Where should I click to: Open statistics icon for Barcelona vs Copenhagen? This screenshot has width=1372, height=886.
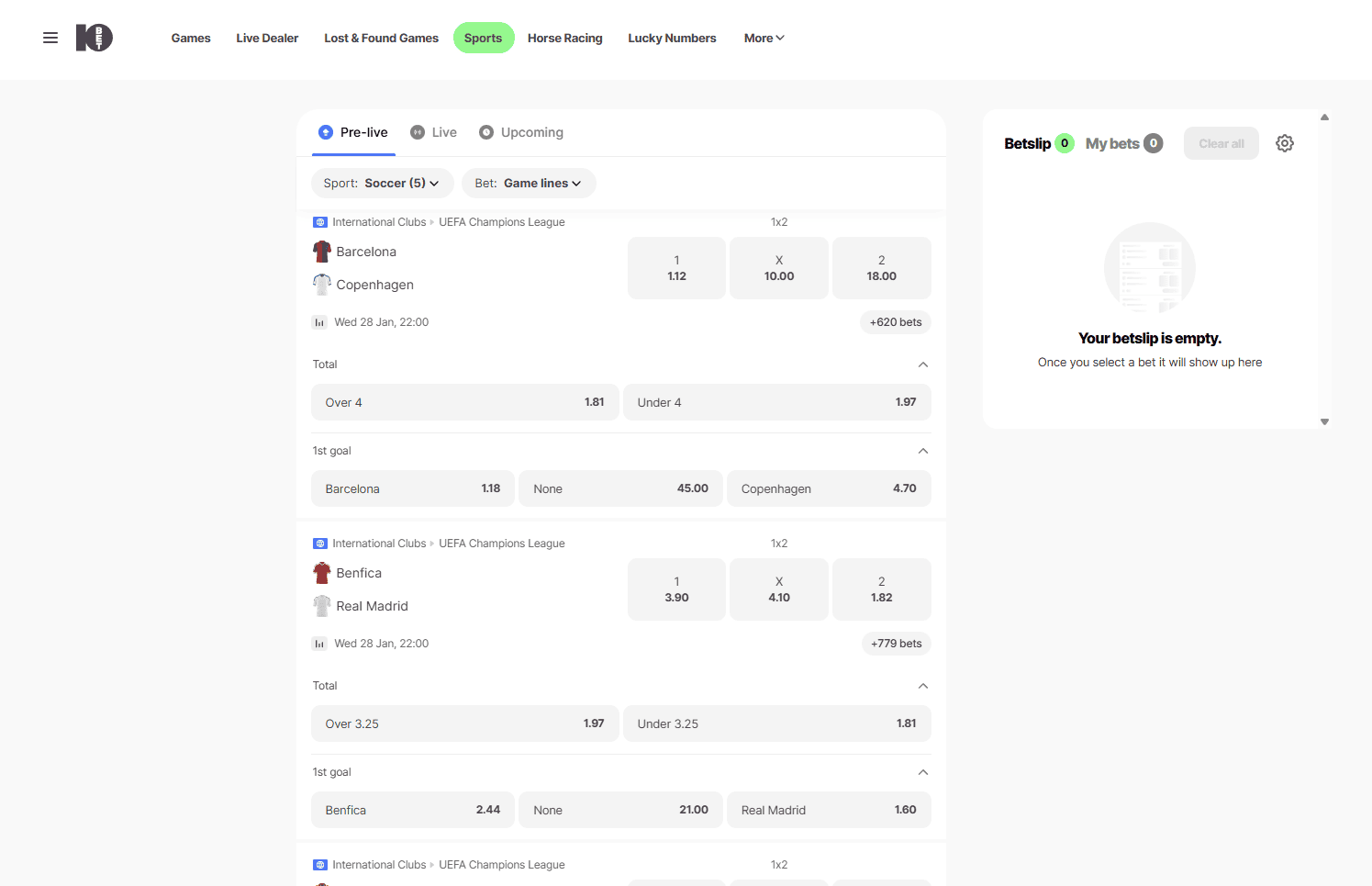click(319, 322)
